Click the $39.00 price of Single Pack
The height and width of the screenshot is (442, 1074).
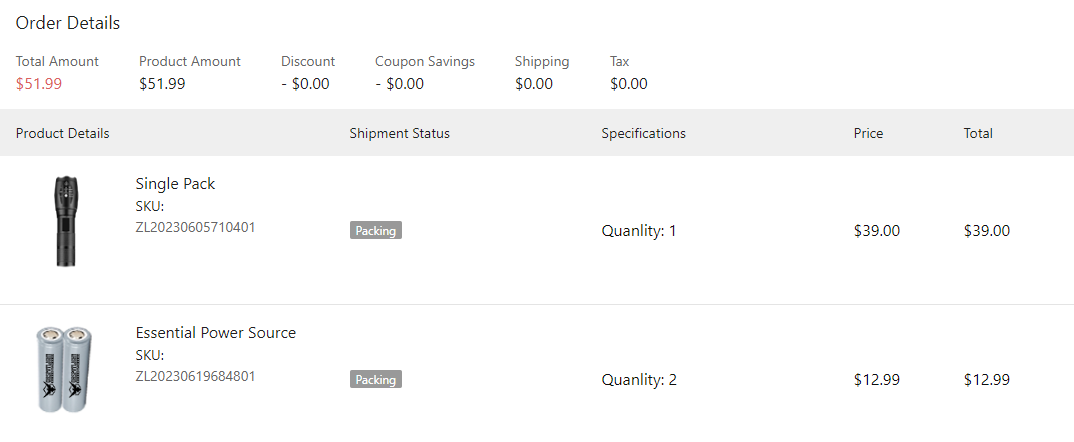(877, 231)
